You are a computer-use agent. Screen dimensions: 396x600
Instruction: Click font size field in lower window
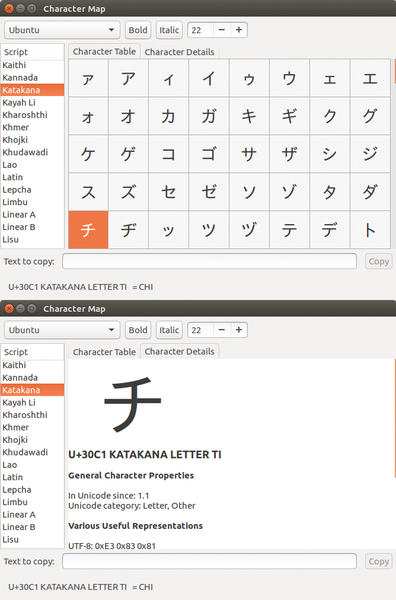click(200, 330)
